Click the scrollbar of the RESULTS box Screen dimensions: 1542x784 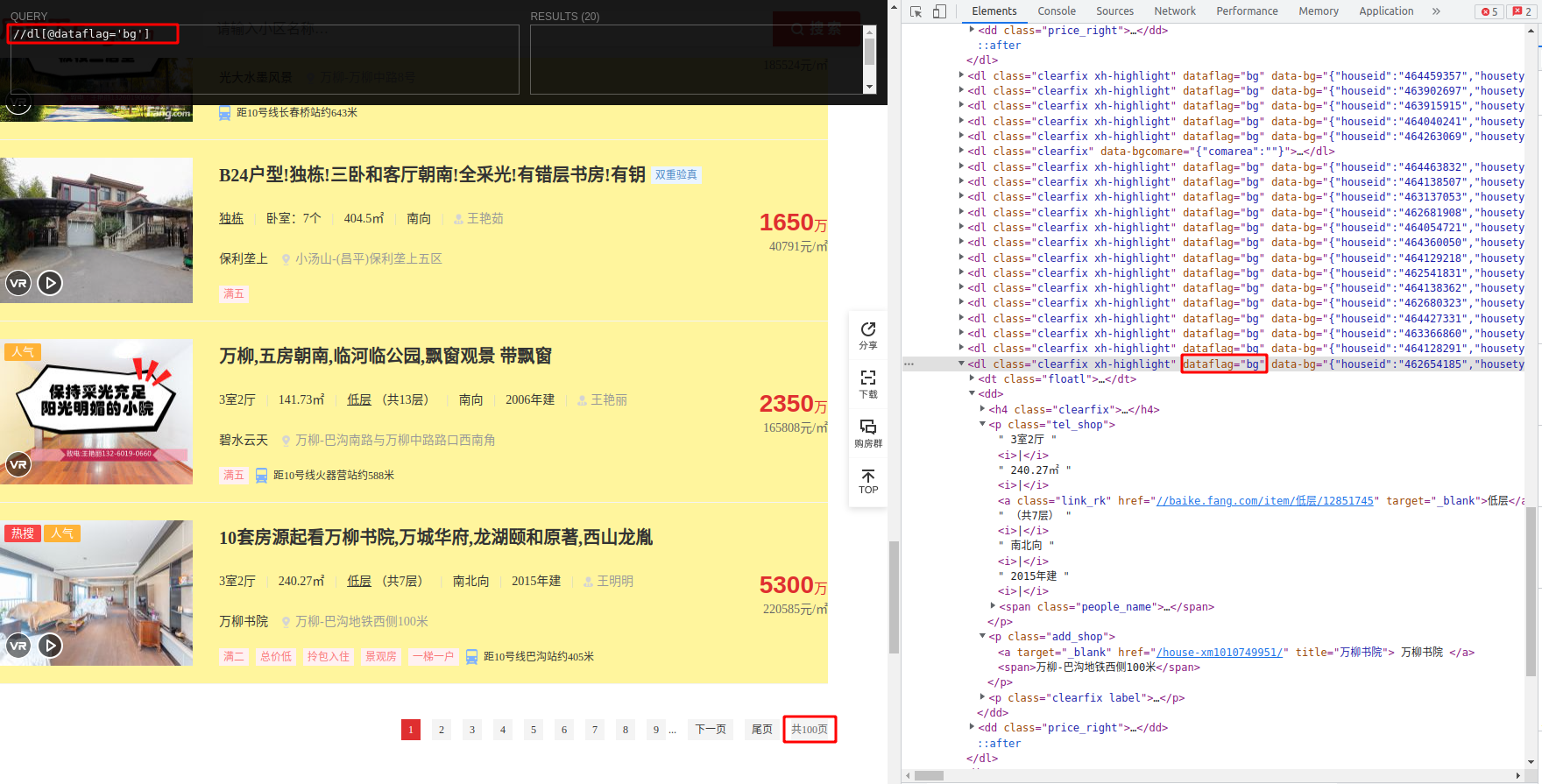click(870, 60)
